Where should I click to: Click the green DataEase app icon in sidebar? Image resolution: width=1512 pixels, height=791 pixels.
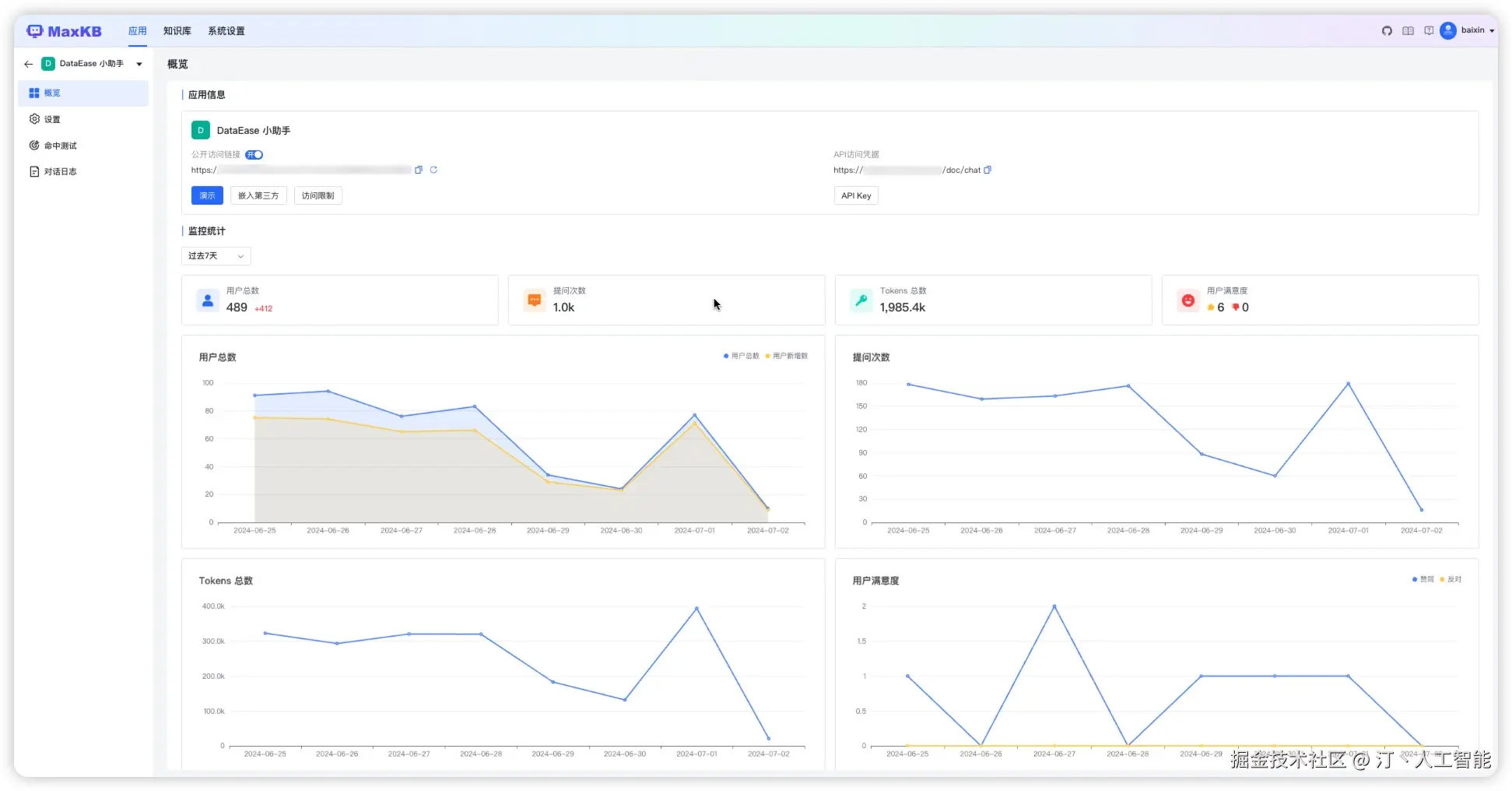point(48,64)
